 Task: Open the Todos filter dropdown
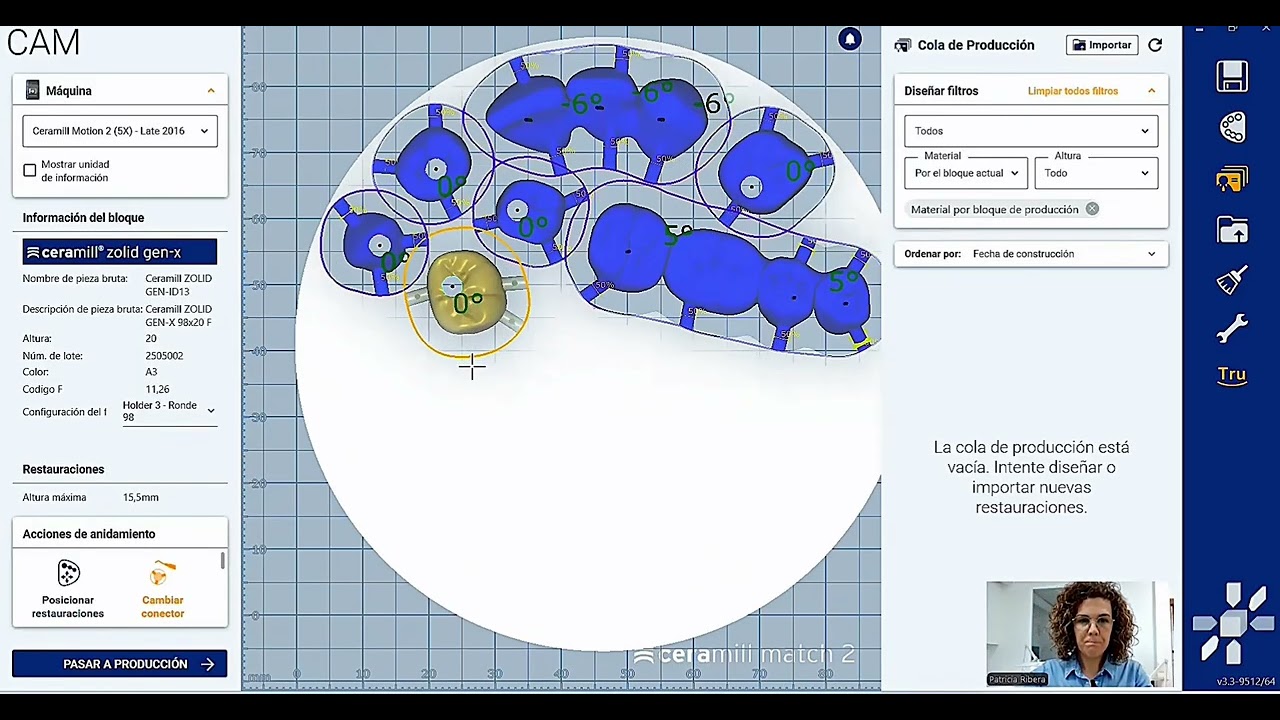(x=1031, y=131)
